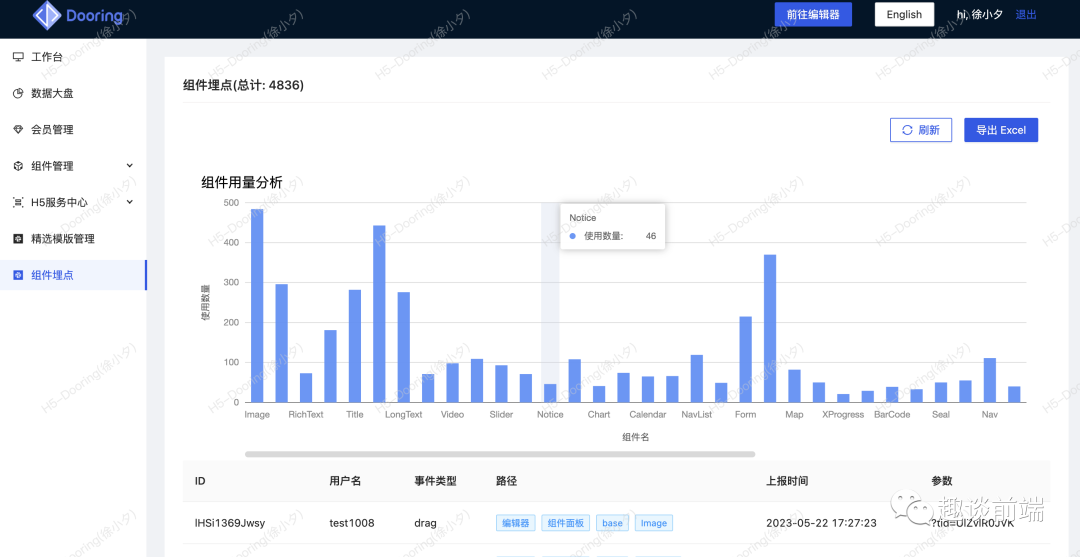Click the 编辑器 path tag in table row
Screen dimensions: 1080x557
(x=515, y=523)
